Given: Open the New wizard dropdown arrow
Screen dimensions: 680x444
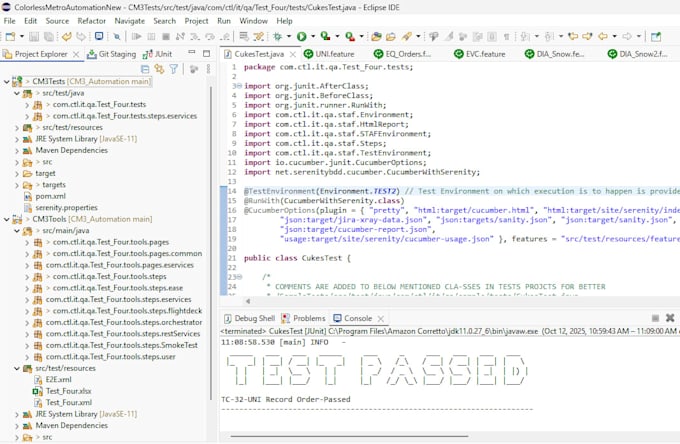Looking at the screenshot, I should click(22, 36).
